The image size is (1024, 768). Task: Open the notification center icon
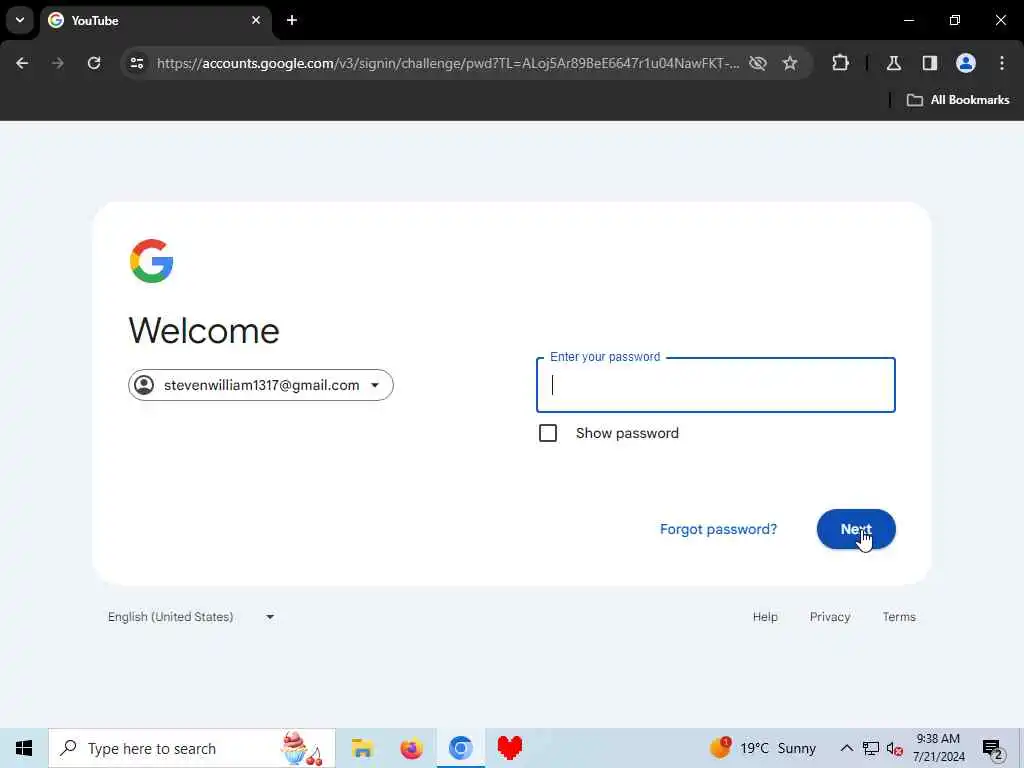(x=992, y=748)
